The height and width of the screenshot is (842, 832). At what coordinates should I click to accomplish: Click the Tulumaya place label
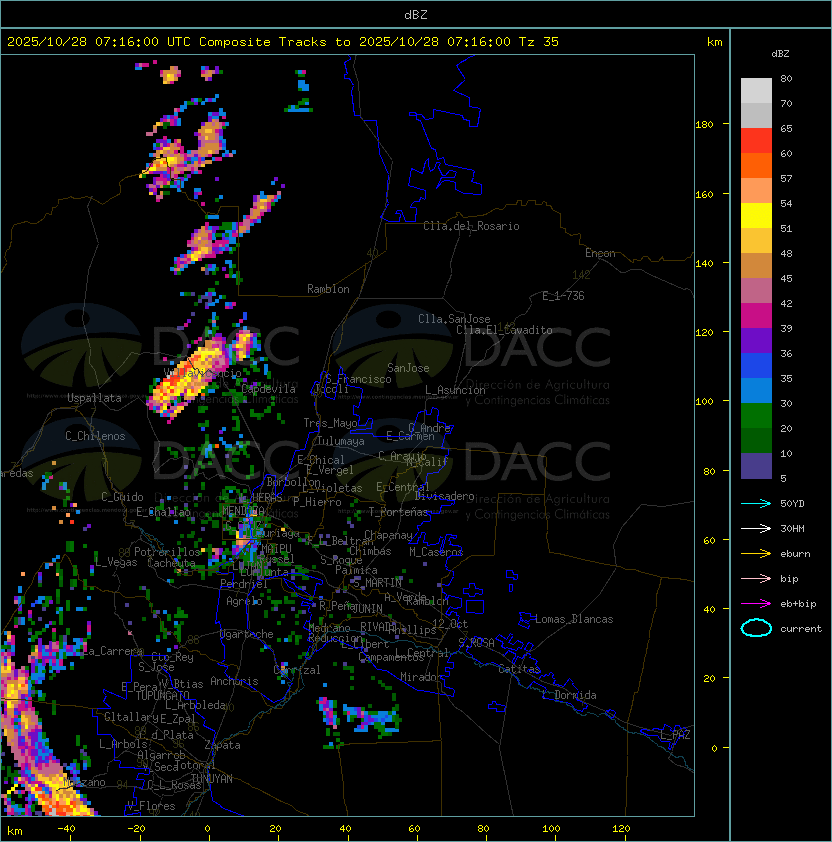click(341, 441)
